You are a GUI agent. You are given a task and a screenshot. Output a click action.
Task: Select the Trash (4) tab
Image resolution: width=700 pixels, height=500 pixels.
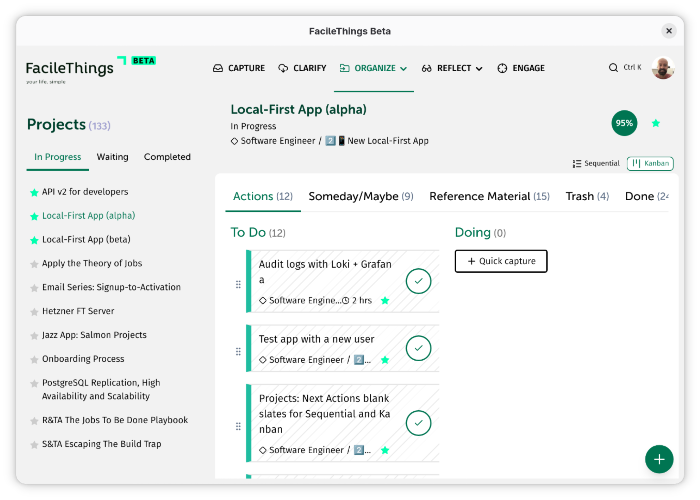pyautogui.click(x=587, y=196)
